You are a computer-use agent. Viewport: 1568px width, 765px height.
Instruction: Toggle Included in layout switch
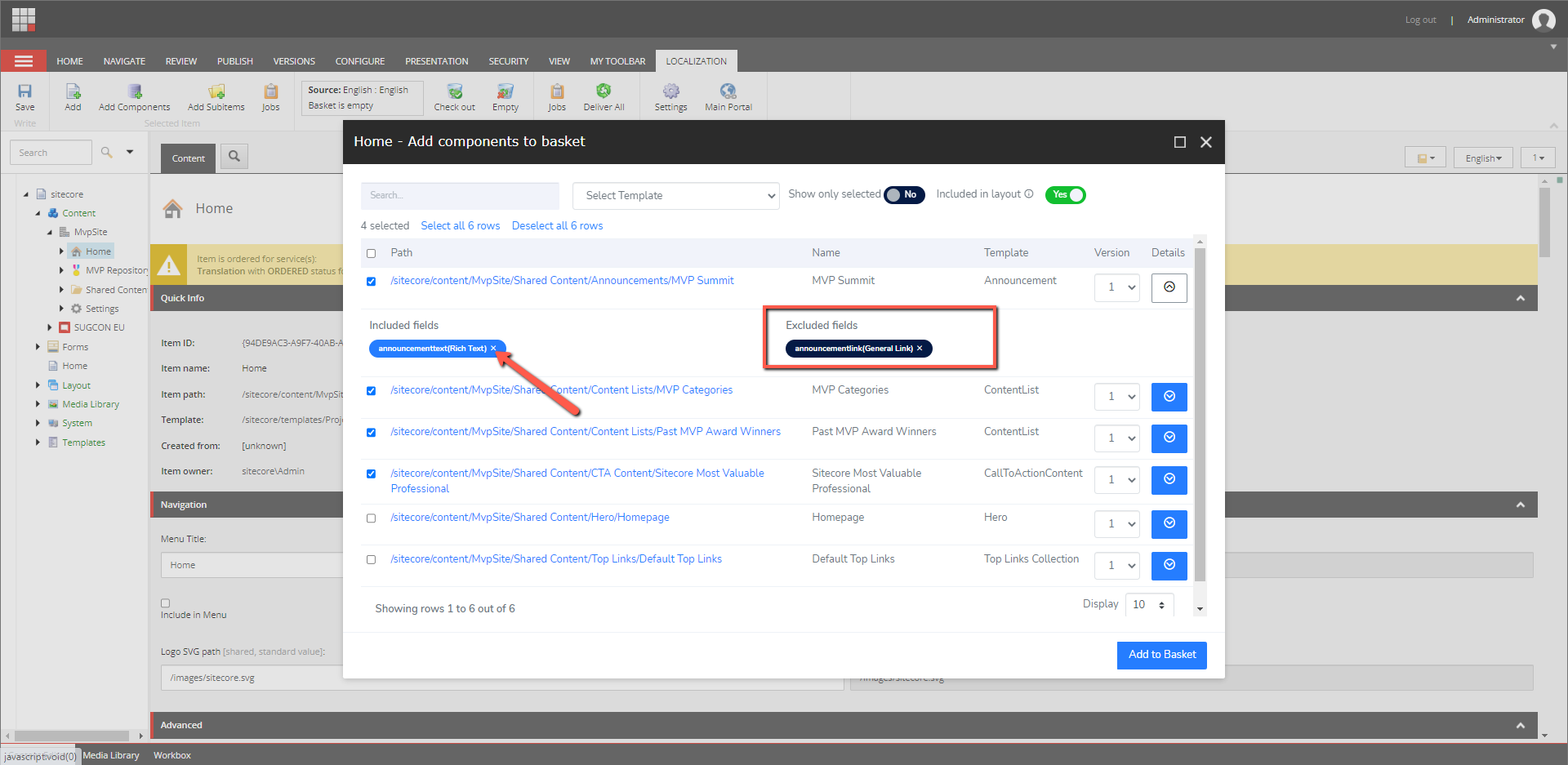pyautogui.click(x=1065, y=195)
